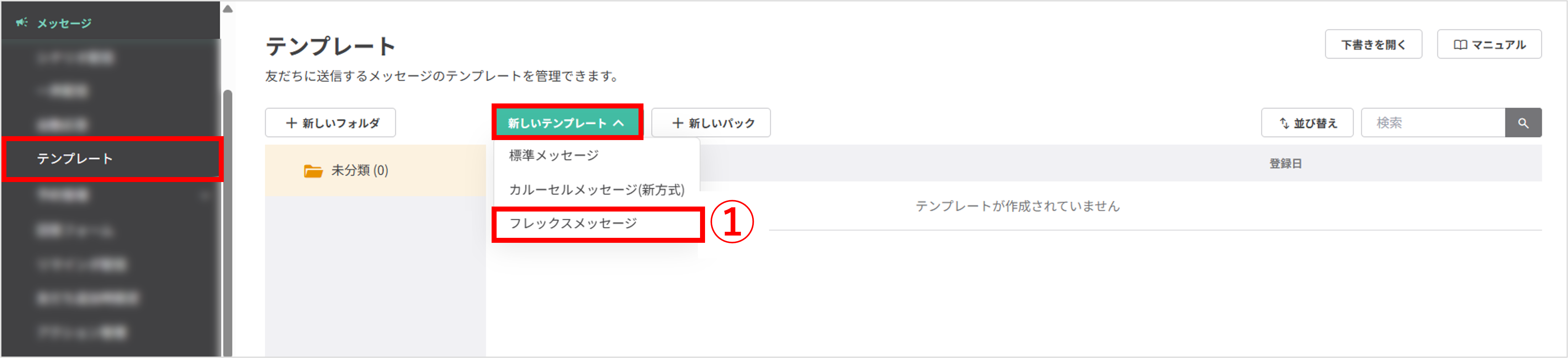1568x358 pixels.
Task: Click the book icon on マニュアル button
Action: click(1460, 45)
